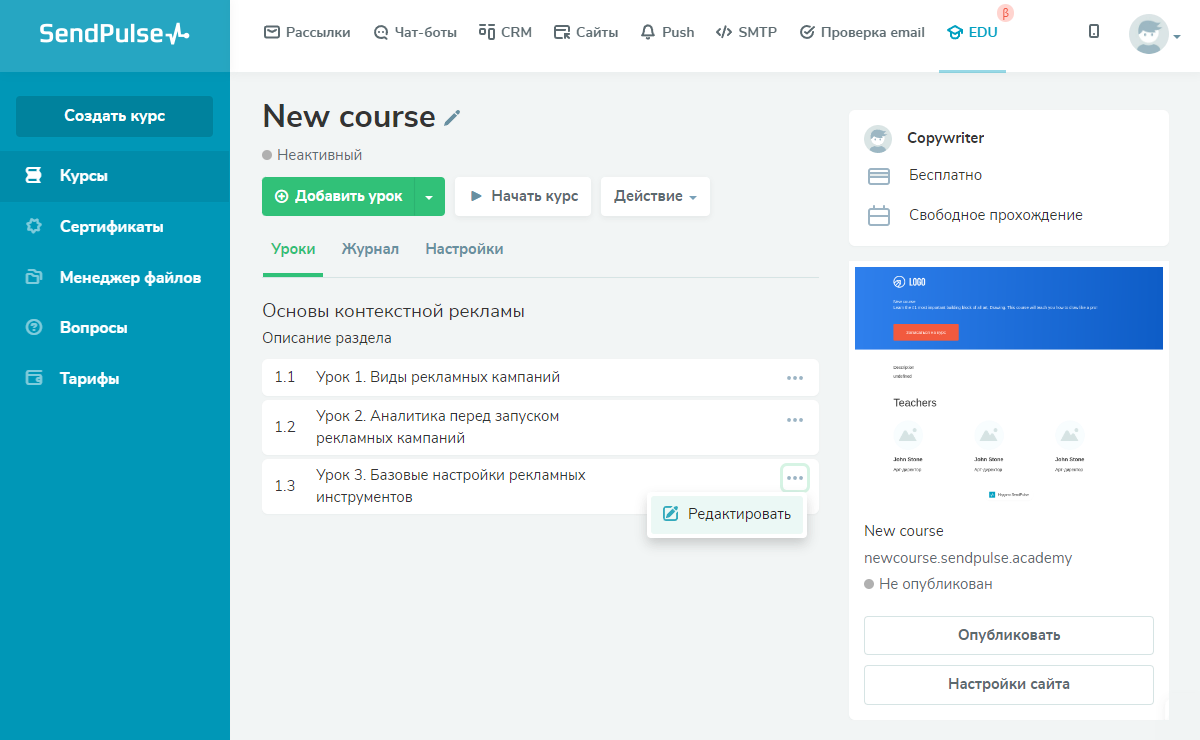Open the mobile device icon in header
The height and width of the screenshot is (740, 1200).
point(1094,32)
